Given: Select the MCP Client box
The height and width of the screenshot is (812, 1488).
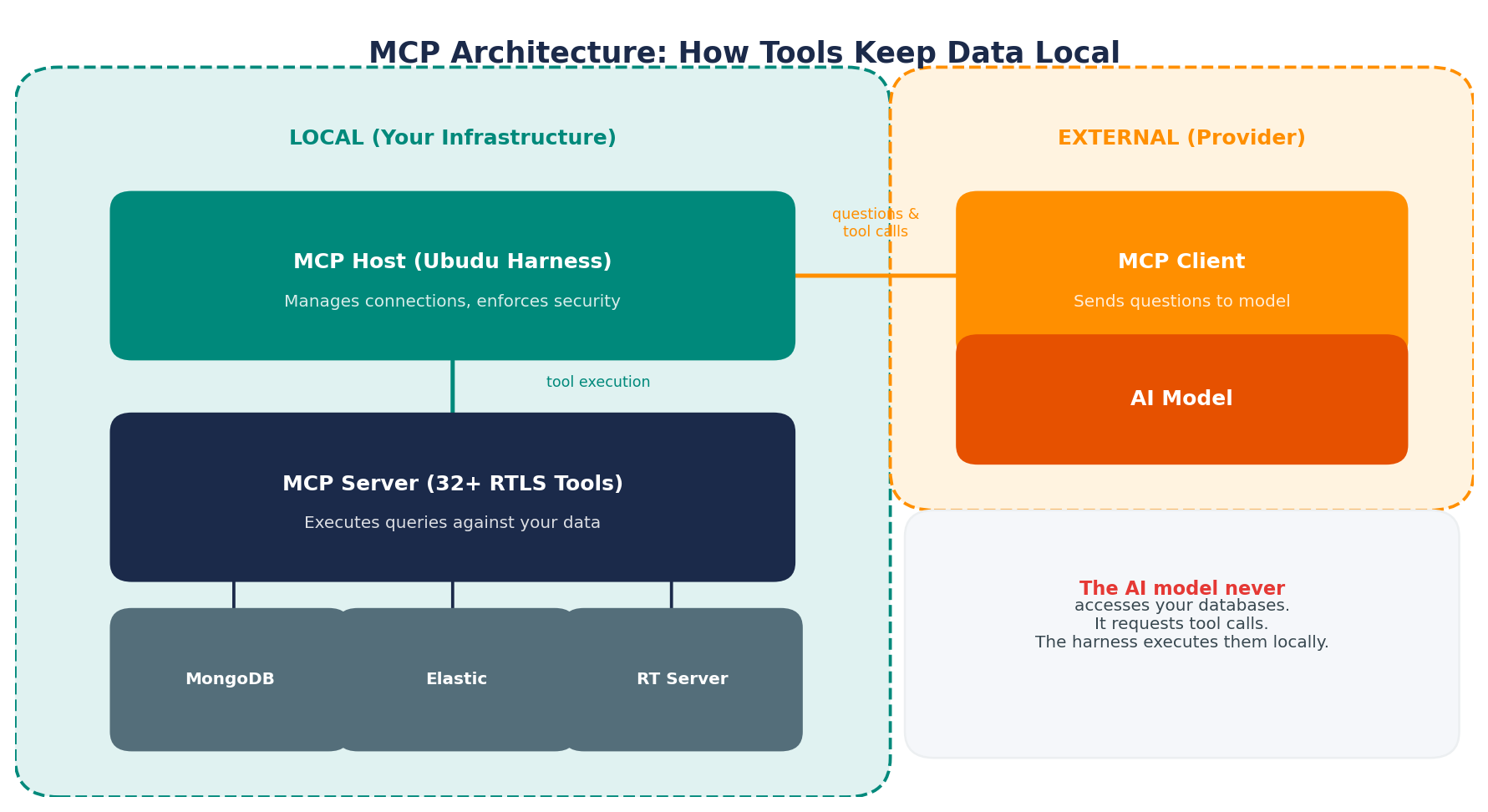Looking at the screenshot, I should tap(1181, 264).
